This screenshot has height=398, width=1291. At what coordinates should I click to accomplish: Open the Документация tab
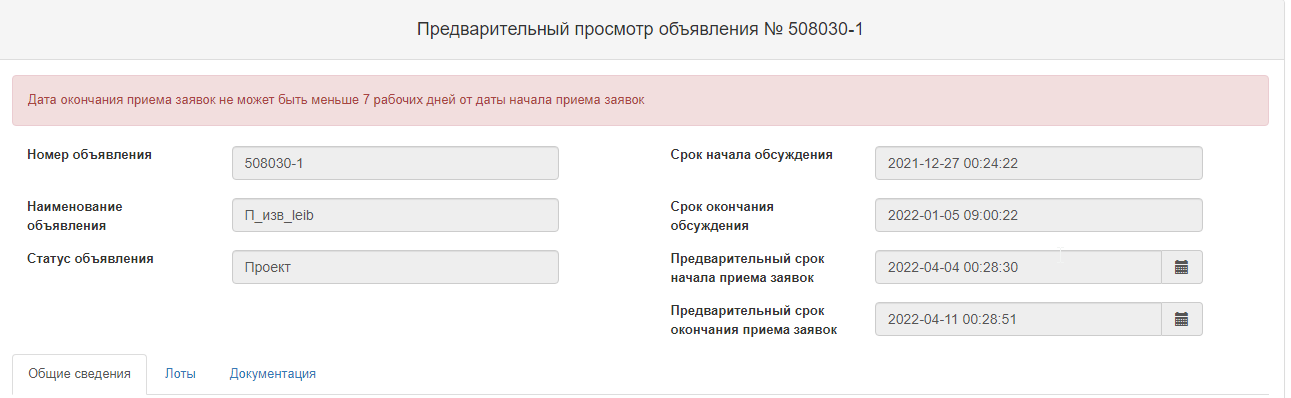click(x=273, y=374)
